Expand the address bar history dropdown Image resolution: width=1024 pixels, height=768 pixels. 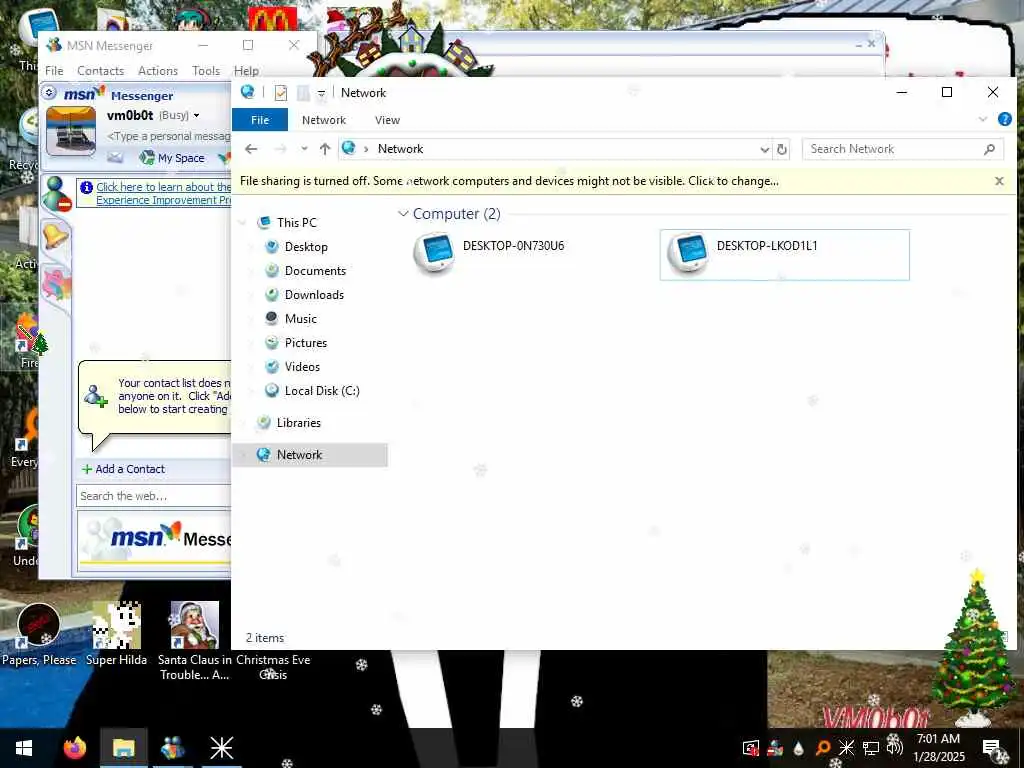(764, 150)
